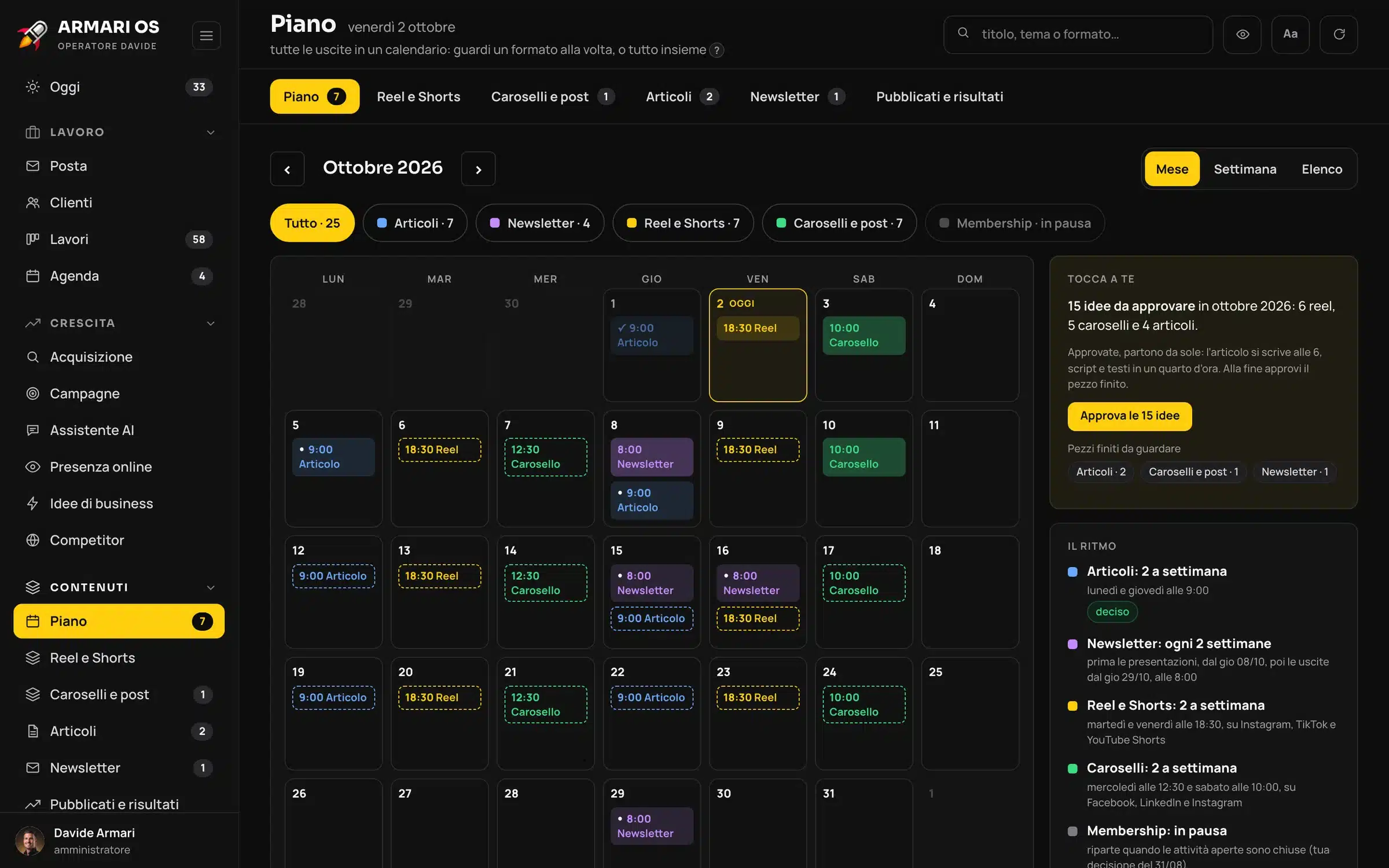Switch to Elenco view
Screen dimensions: 1389x868
[x=1322, y=169]
